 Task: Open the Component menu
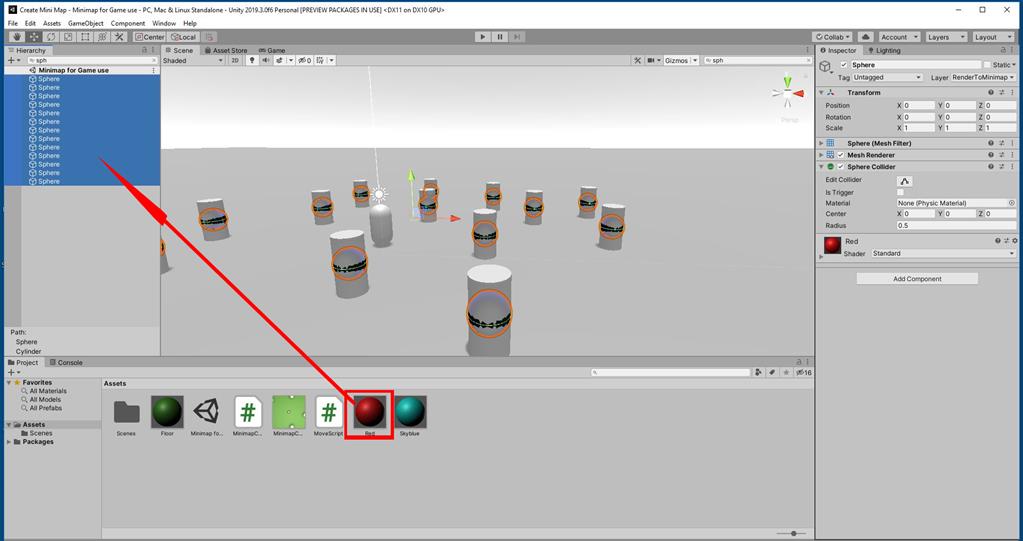tap(128, 23)
